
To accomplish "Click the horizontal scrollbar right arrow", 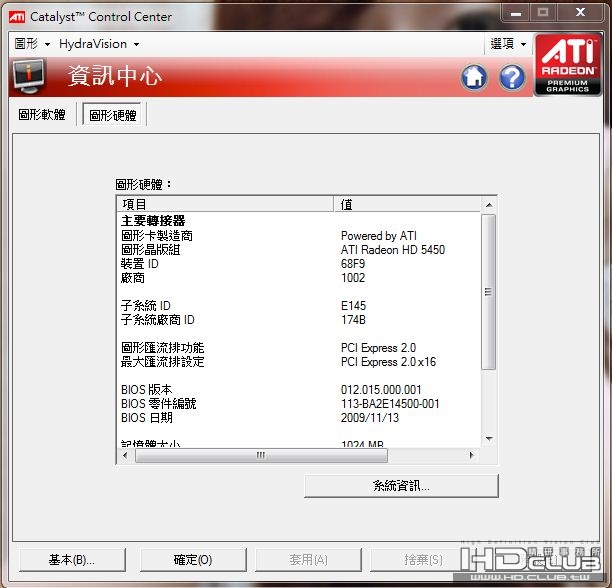I will [x=471, y=455].
